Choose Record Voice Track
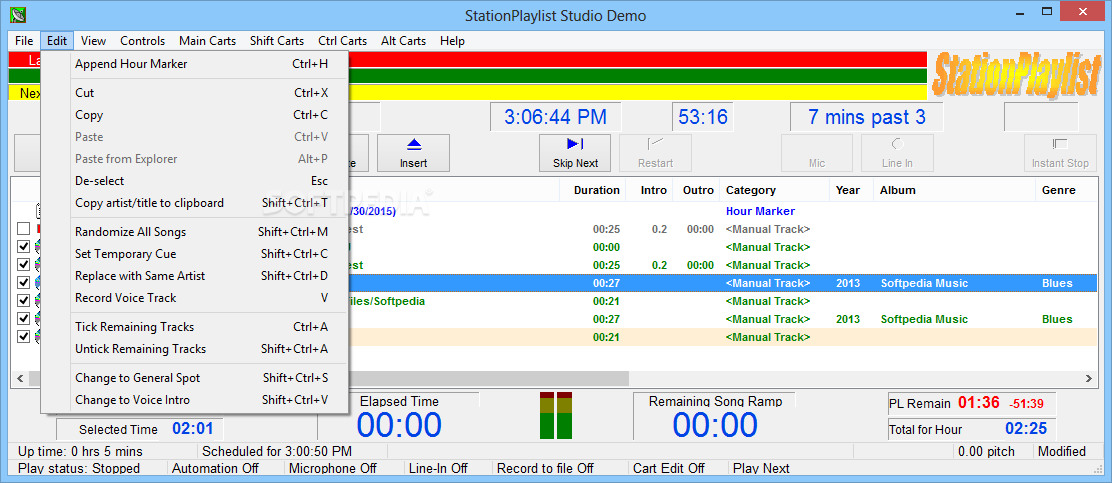This screenshot has width=1112, height=483. [194, 298]
